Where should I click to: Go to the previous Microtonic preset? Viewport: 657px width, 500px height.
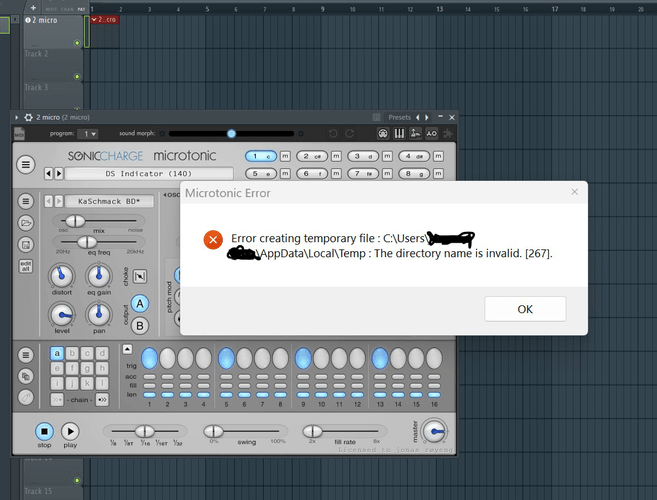[x=49, y=174]
